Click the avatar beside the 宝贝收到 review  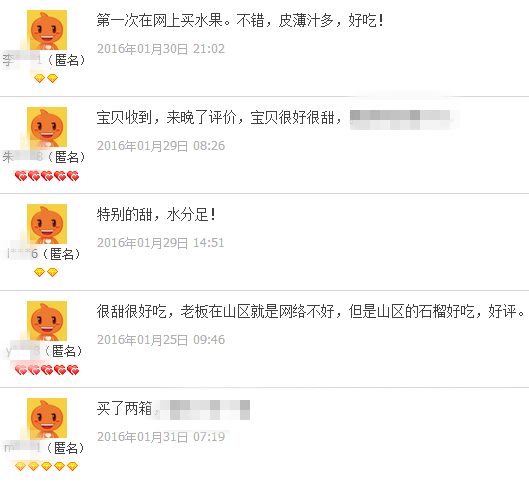click(x=47, y=127)
